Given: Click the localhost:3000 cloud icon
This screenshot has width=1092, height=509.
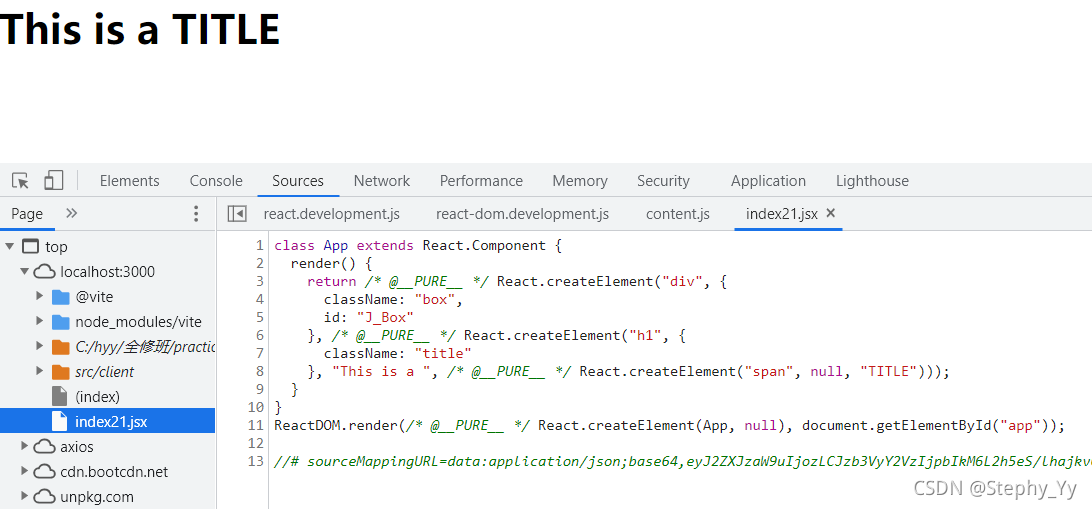Looking at the screenshot, I should point(45,272).
